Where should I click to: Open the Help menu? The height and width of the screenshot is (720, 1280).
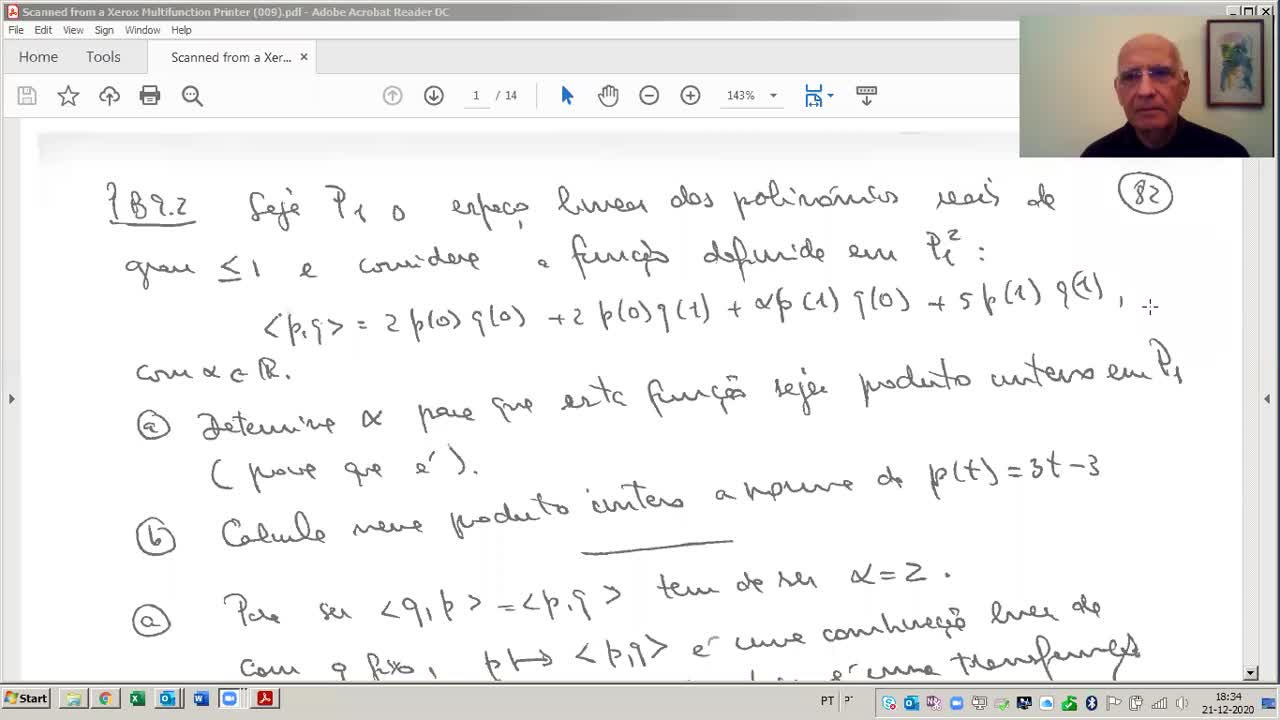[181, 30]
